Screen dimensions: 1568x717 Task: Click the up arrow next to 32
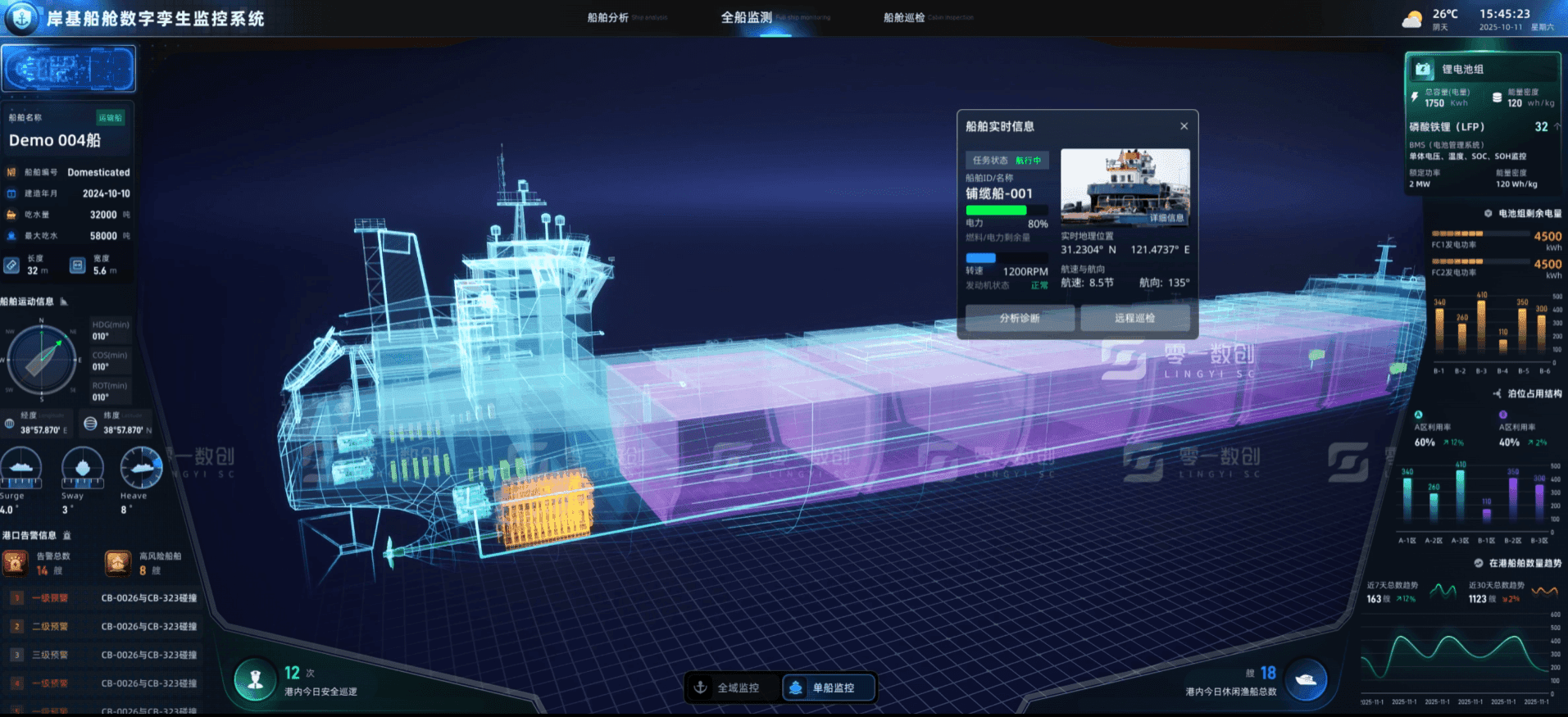coord(1557,127)
